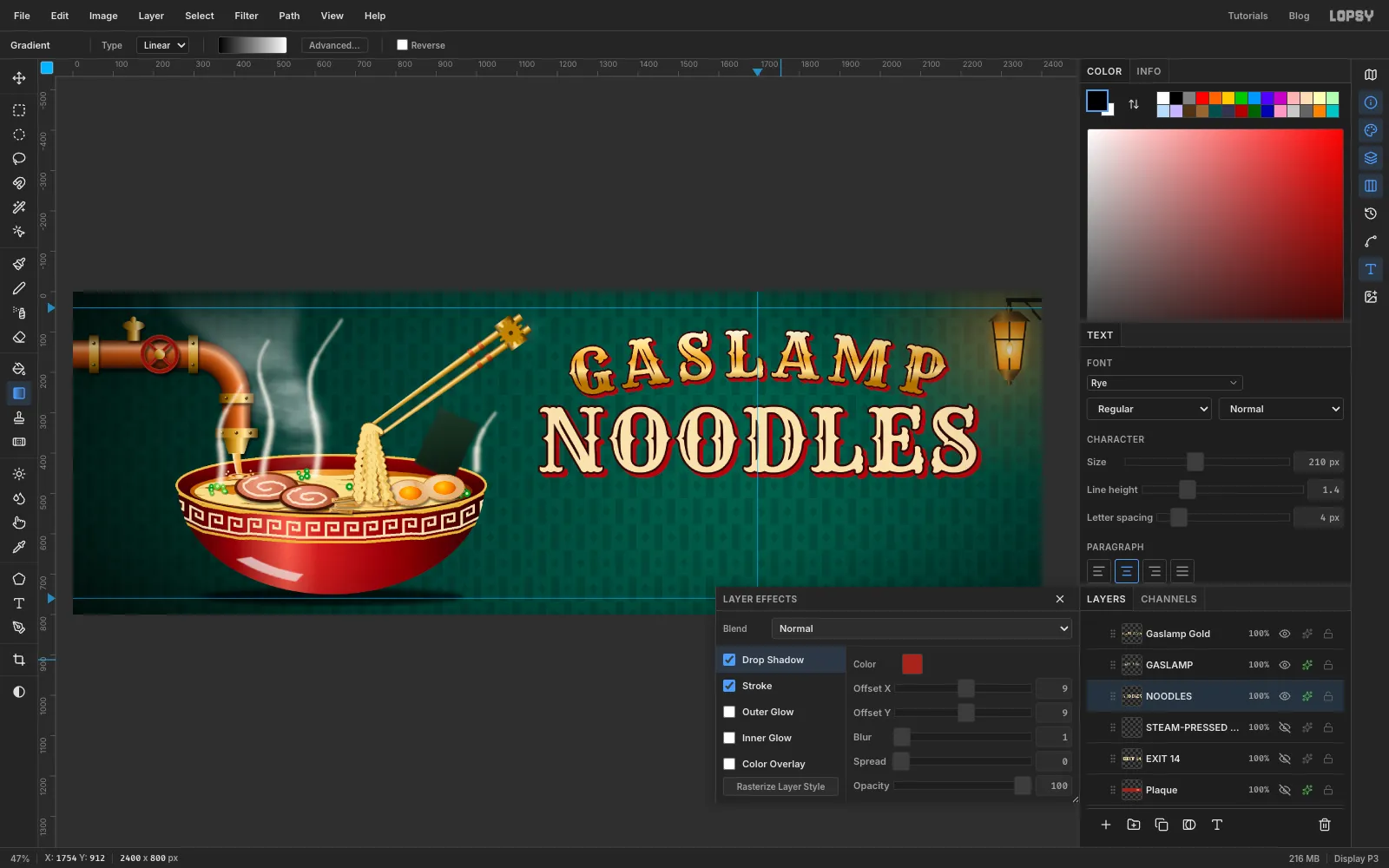Uncheck the Stroke effect

(729, 686)
